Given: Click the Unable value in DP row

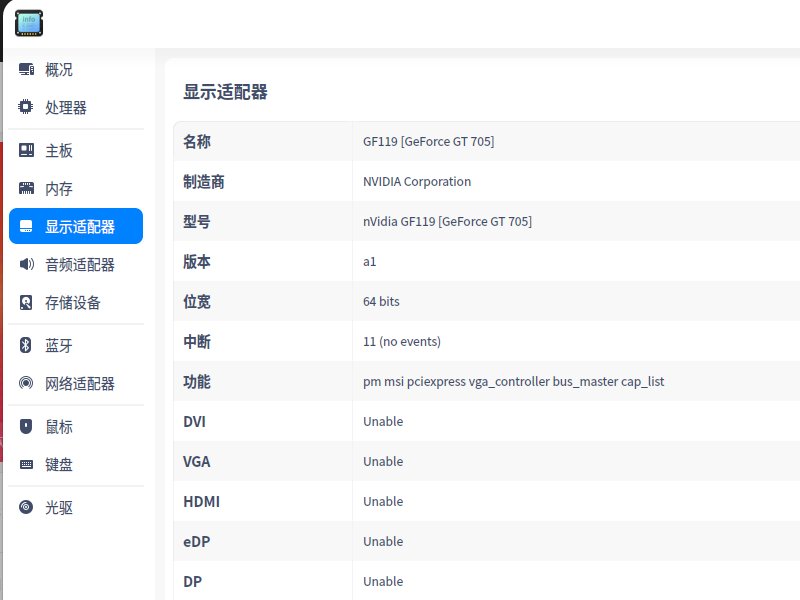Looking at the screenshot, I should click(x=383, y=582).
